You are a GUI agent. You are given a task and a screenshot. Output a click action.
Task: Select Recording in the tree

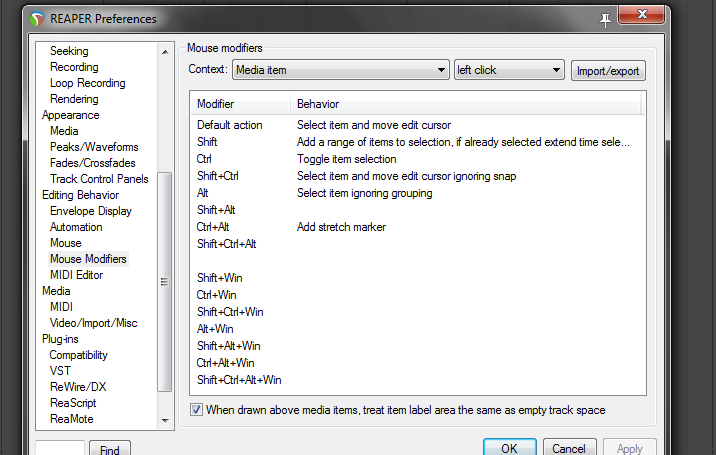[x=74, y=67]
